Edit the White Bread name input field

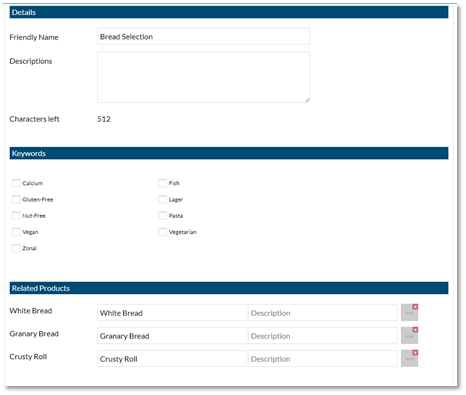(x=172, y=313)
